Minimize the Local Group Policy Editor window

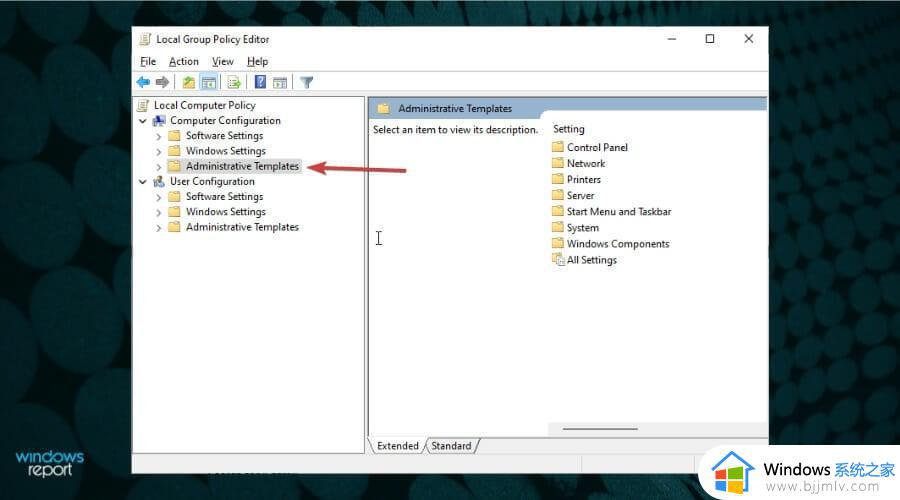(672, 39)
